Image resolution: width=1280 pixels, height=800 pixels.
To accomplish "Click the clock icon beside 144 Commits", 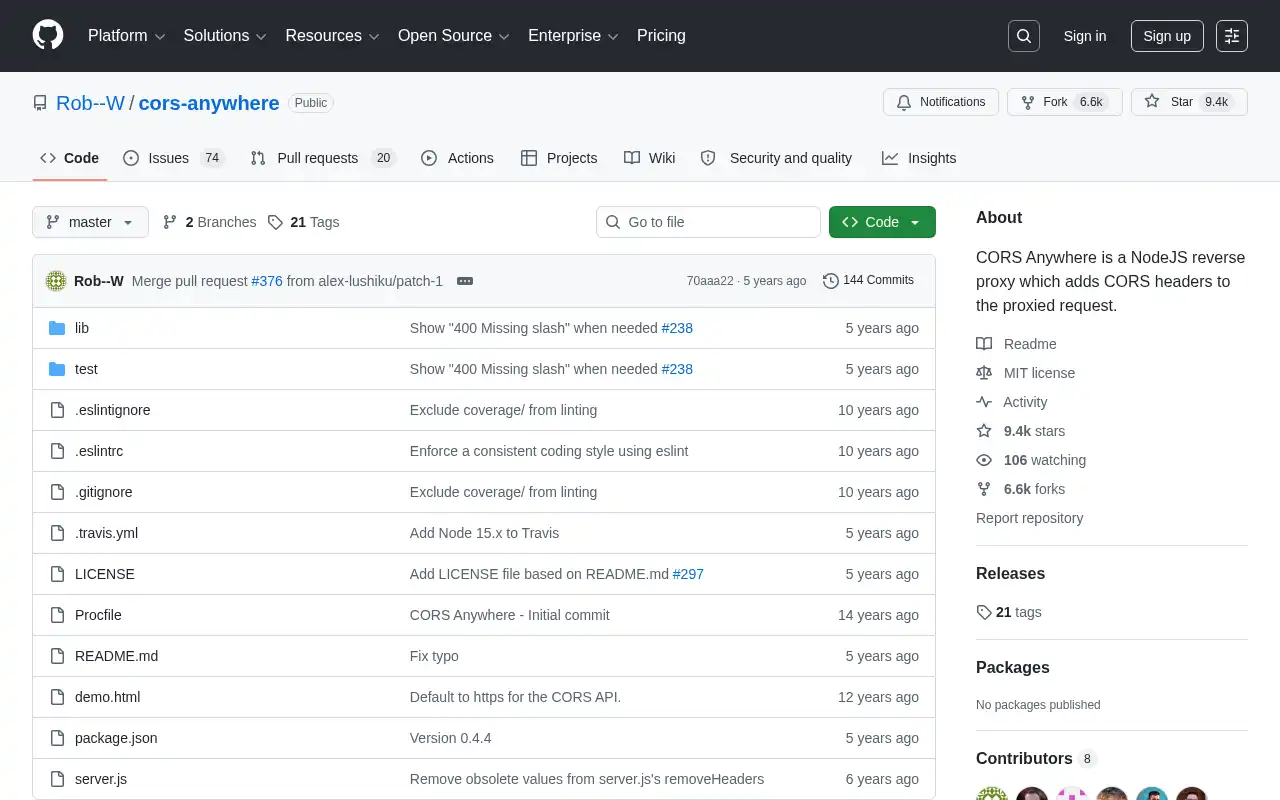I will click(831, 281).
